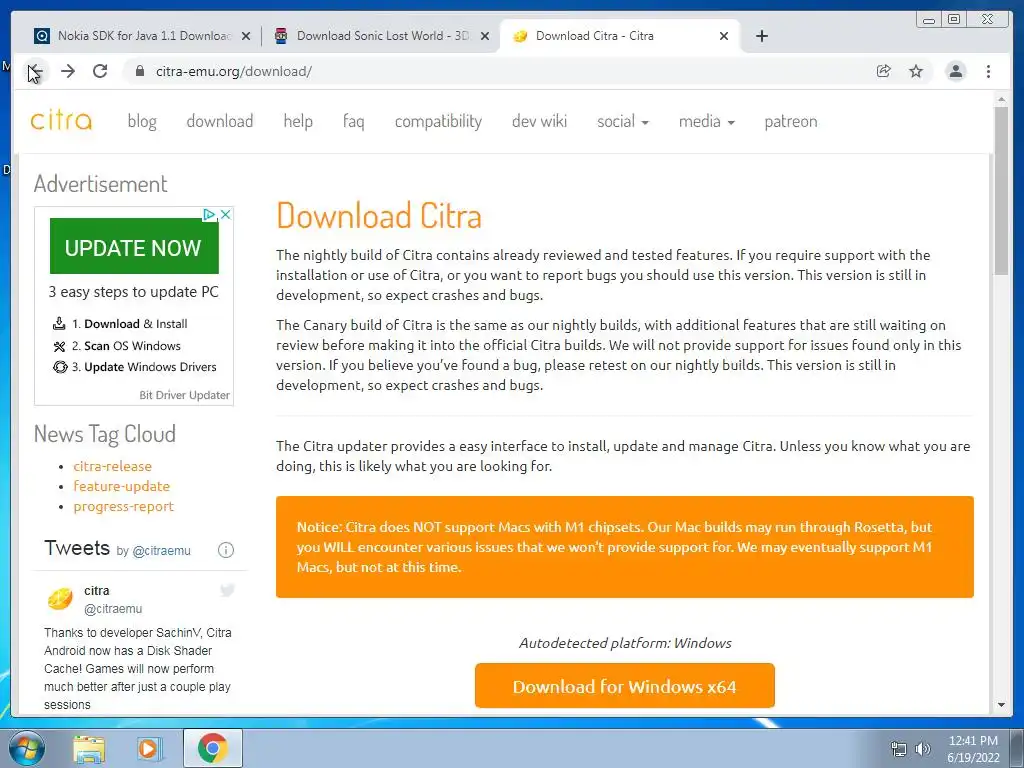Click the Citra logo in the header

[x=61, y=121]
